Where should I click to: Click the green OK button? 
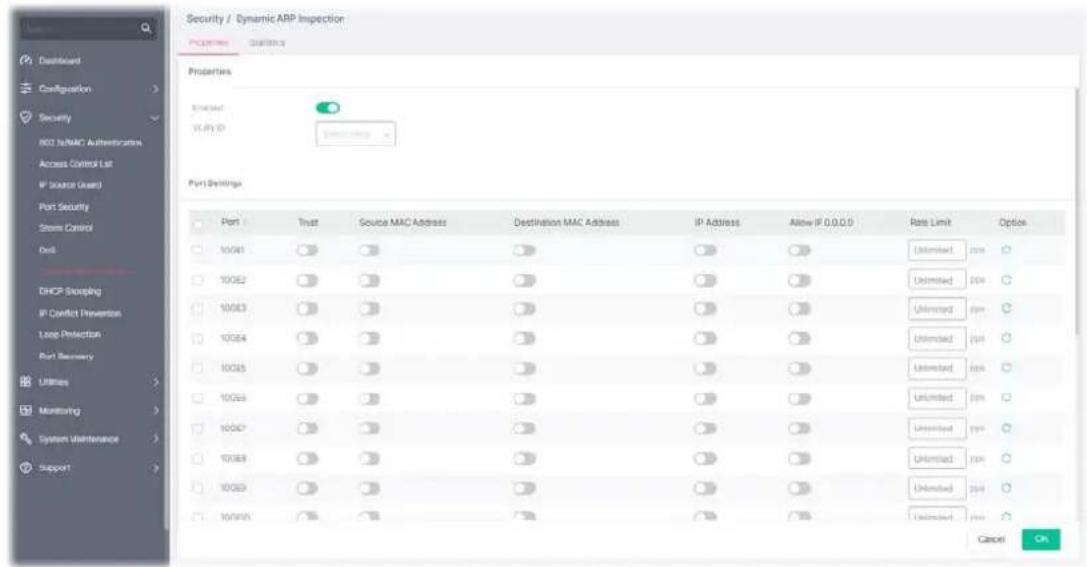(1041, 539)
